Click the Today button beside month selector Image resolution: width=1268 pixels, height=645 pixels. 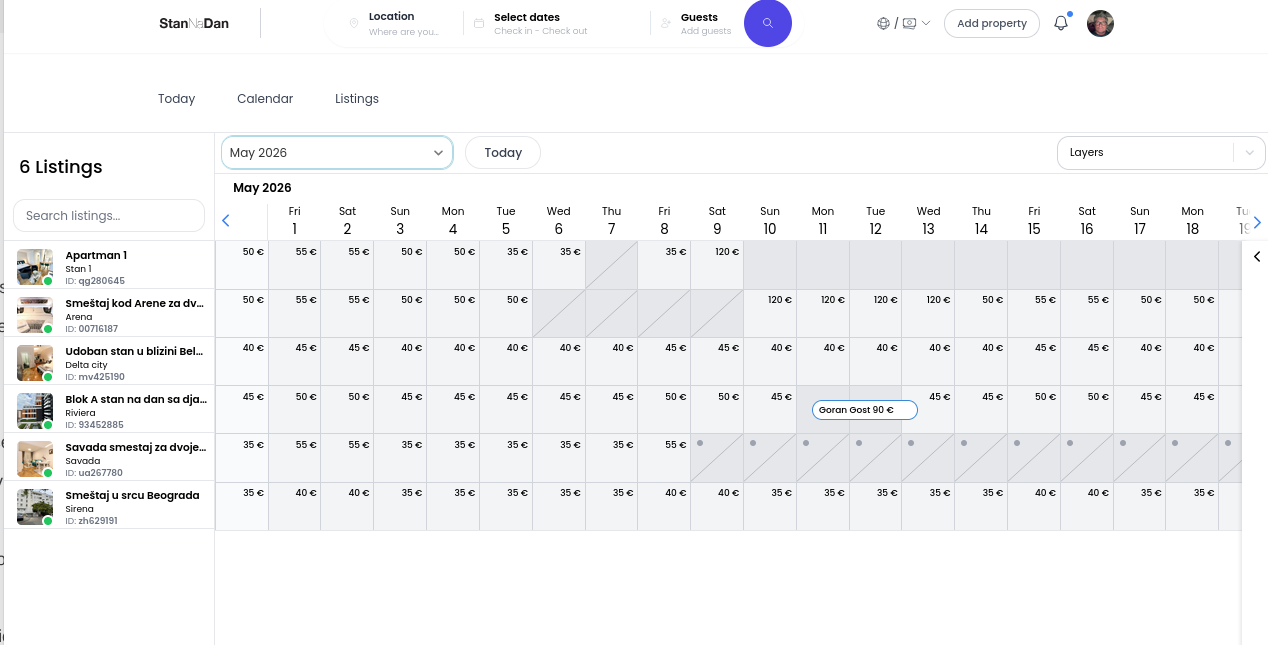click(x=503, y=152)
